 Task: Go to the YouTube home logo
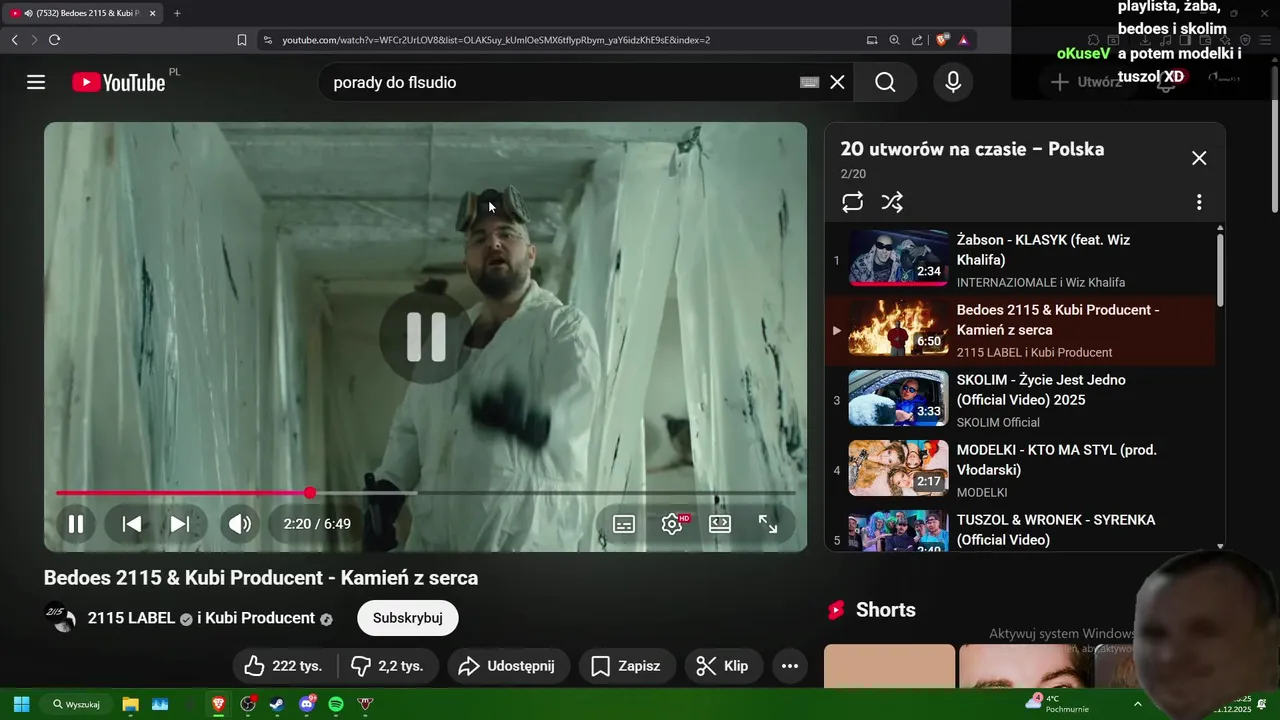(x=119, y=82)
